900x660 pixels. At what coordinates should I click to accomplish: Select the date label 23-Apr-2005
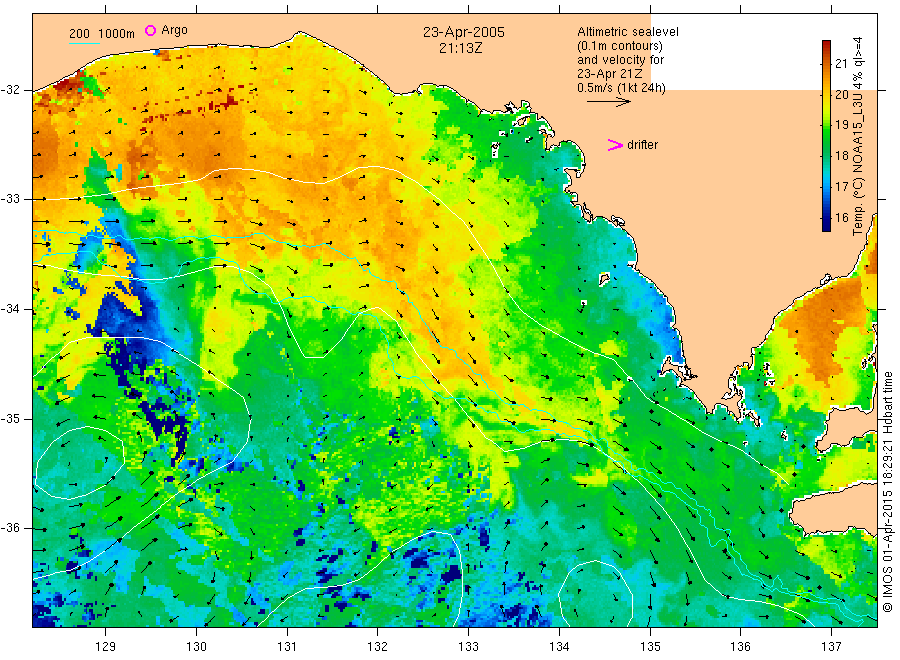[x=464, y=32]
